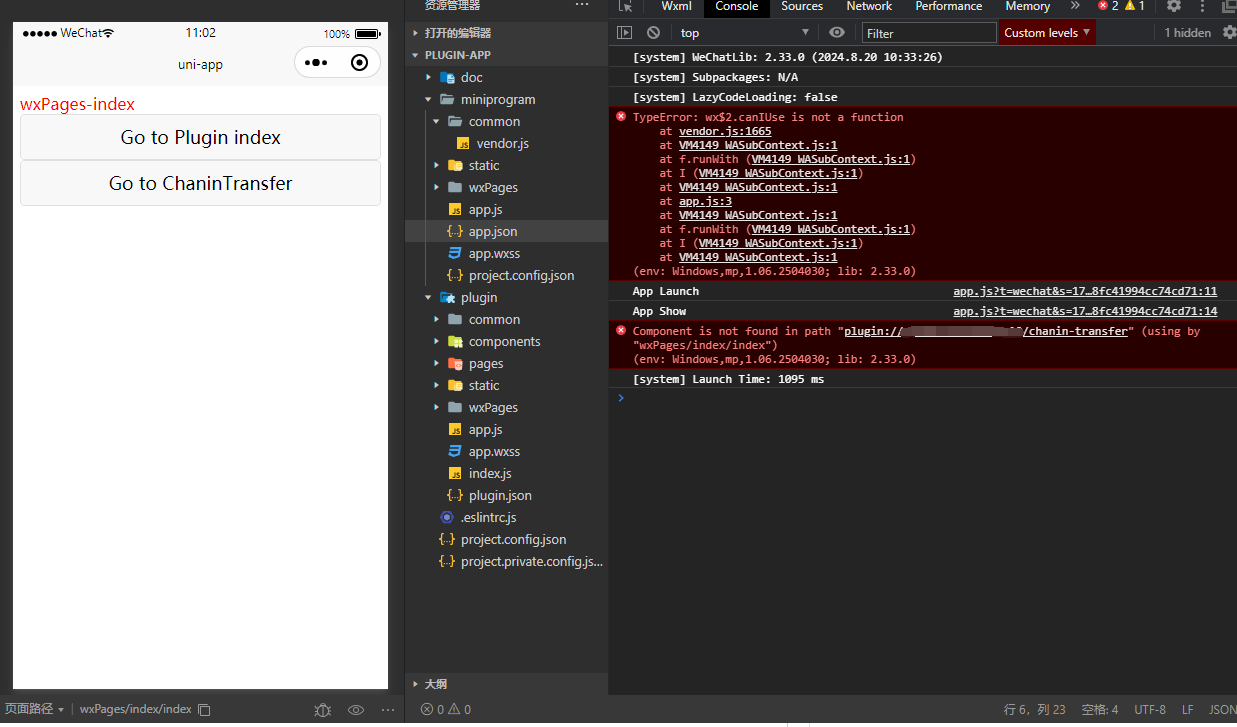
Task: Copy the page path wxPages/index/index
Action: pyautogui.click(x=204, y=709)
